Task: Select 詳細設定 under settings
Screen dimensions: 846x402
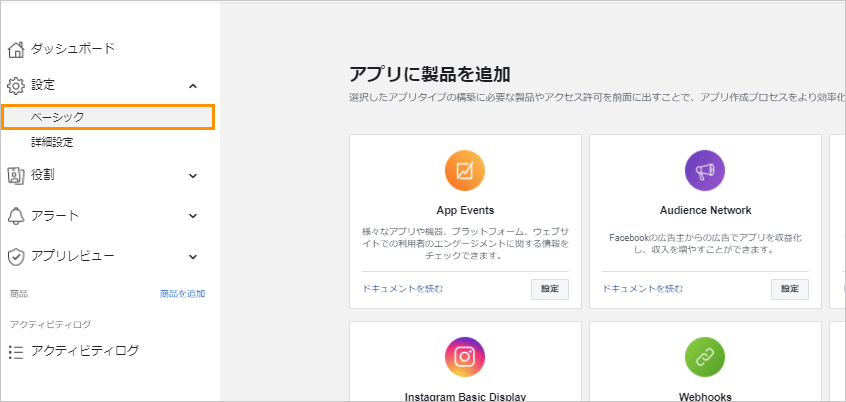Action: [52, 143]
